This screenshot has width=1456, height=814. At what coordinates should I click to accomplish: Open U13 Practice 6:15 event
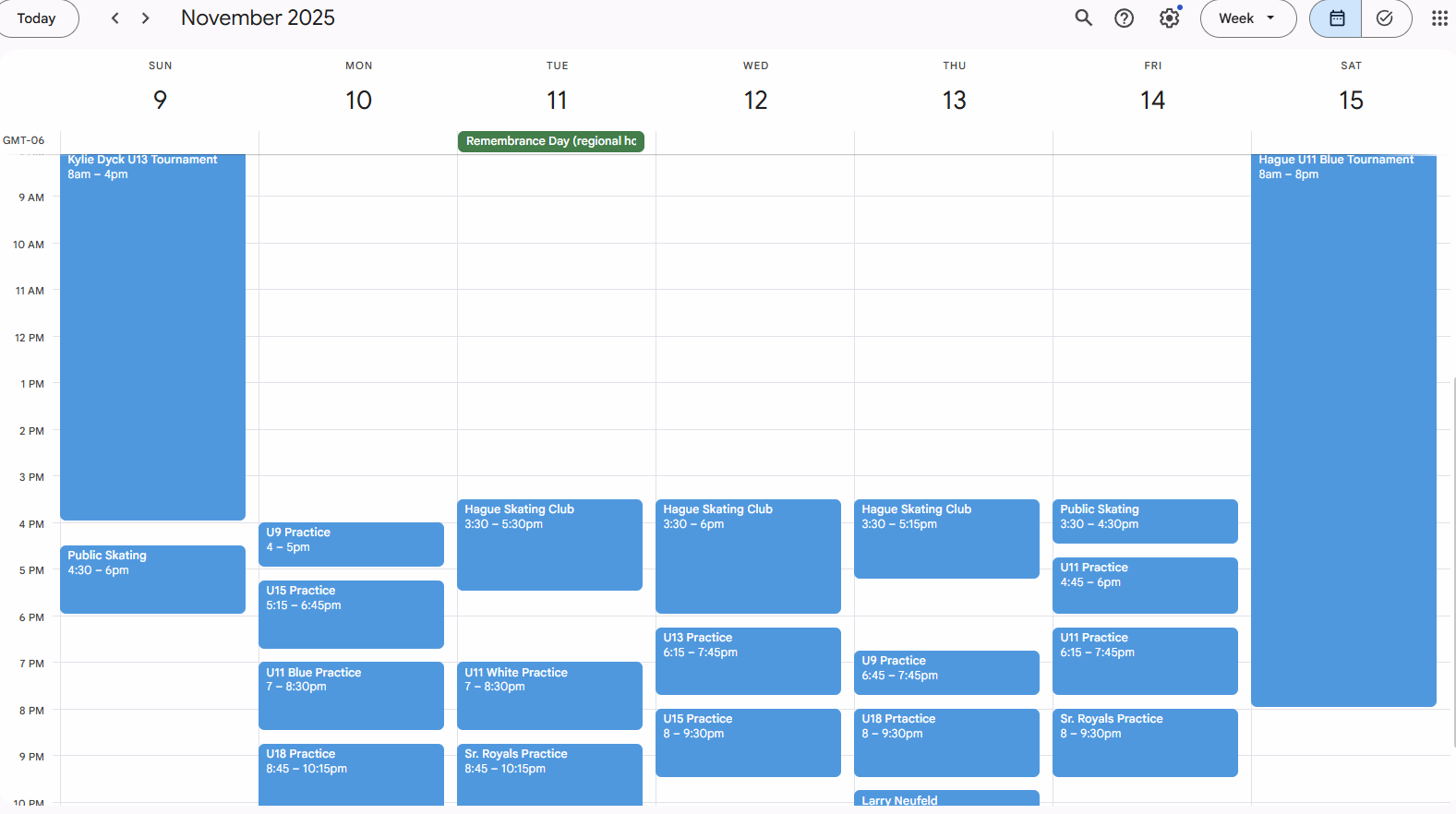coord(748,661)
